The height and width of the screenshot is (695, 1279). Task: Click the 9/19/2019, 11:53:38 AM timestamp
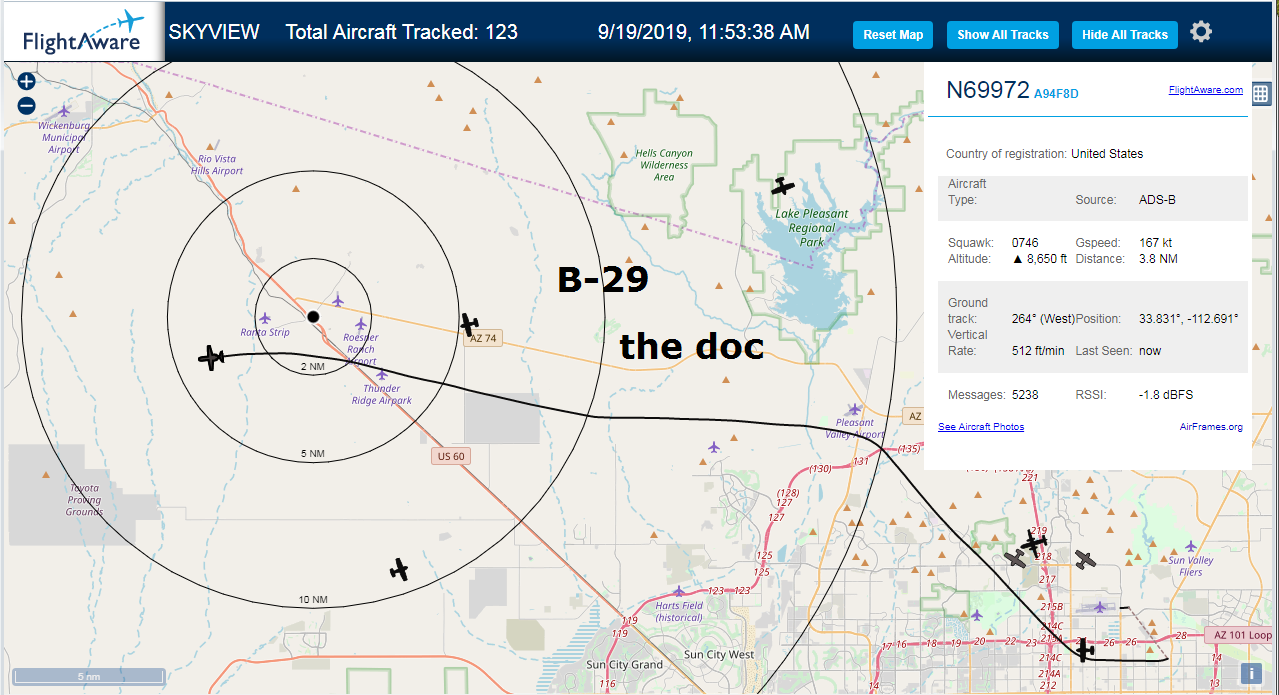(x=704, y=32)
